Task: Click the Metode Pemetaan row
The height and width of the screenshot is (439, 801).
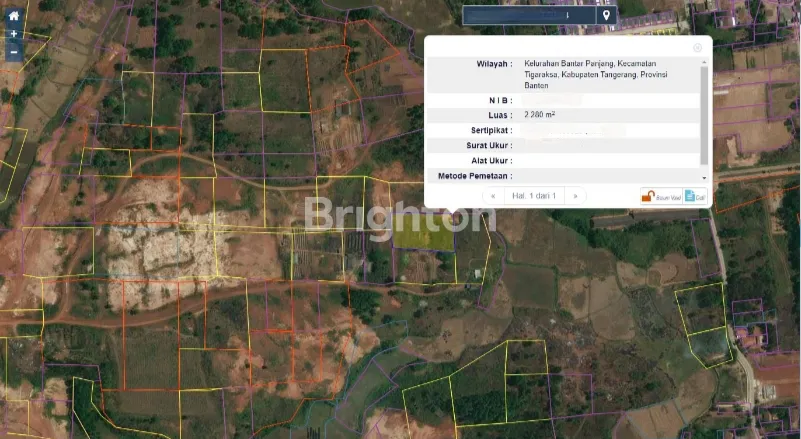Action: coord(565,176)
